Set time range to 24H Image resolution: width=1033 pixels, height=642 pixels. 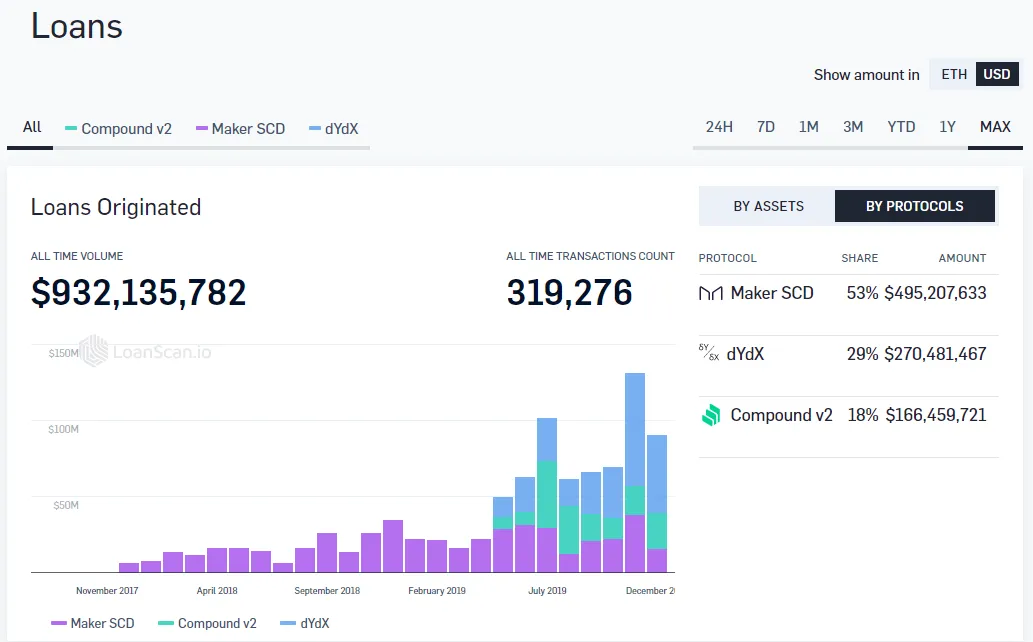point(719,127)
